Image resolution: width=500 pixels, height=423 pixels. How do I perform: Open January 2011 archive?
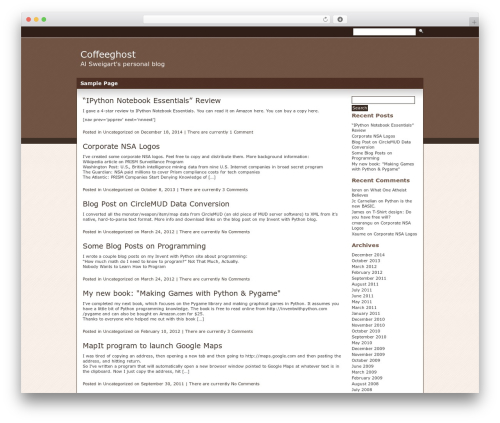(366, 313)
